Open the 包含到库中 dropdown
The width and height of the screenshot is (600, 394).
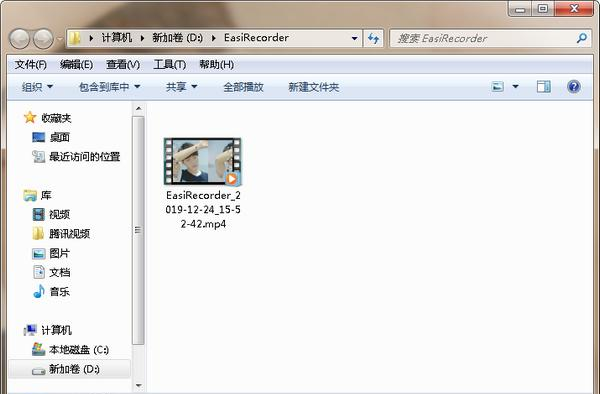[109, 87]
